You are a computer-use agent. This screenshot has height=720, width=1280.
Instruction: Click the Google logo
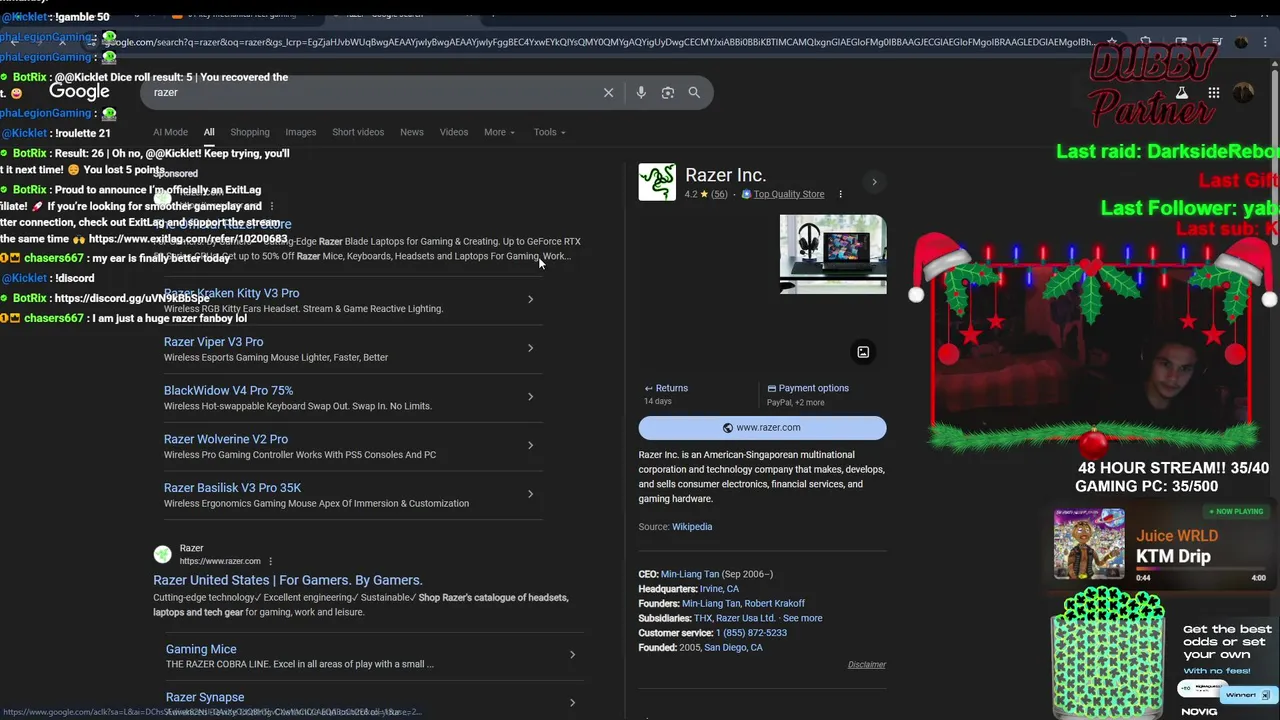point(79,92)
